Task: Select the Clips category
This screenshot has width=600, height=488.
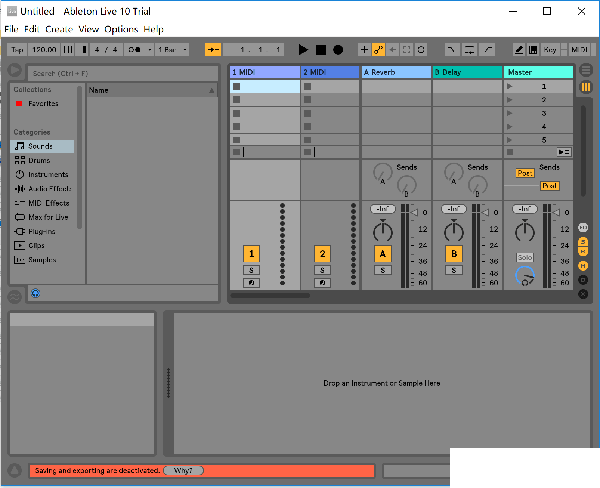Action: (x=36, y=246)
